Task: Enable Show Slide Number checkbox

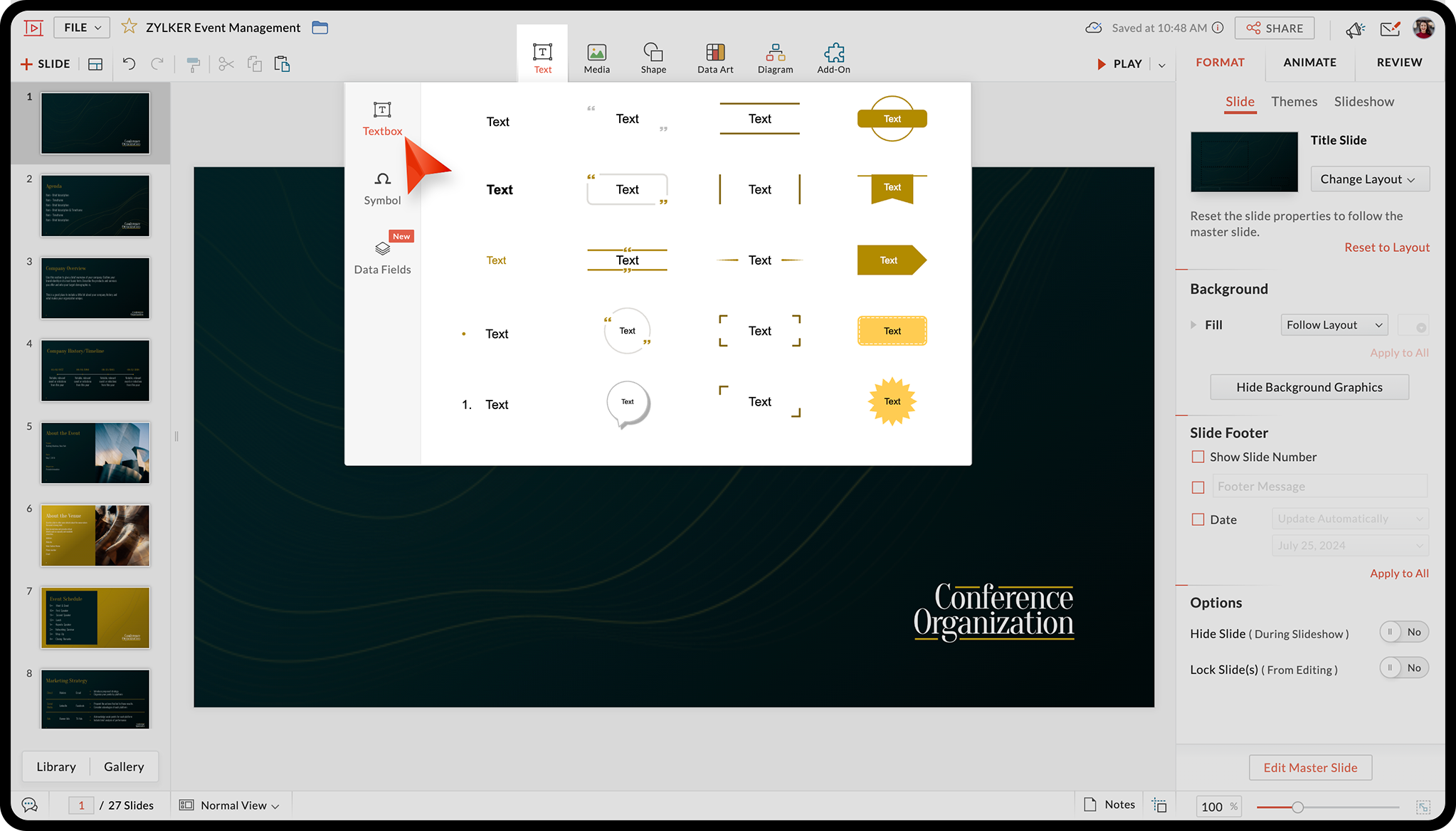Action: pos(1198,457)
